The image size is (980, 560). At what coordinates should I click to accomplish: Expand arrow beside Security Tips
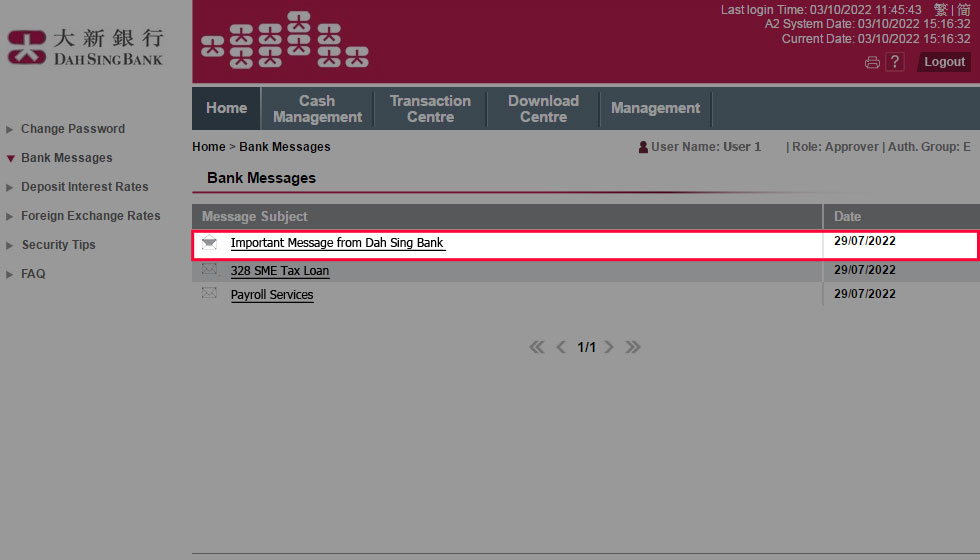point(9,246)
